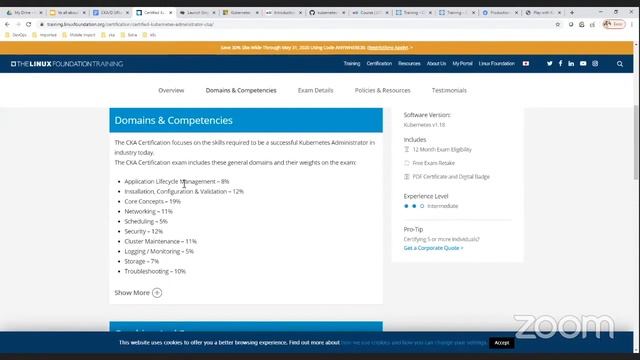Close the My Drive tab

point(40,13)
